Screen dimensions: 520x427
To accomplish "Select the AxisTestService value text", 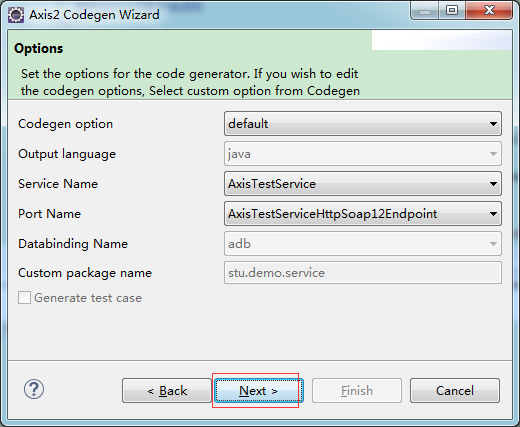I will [272, 184].
